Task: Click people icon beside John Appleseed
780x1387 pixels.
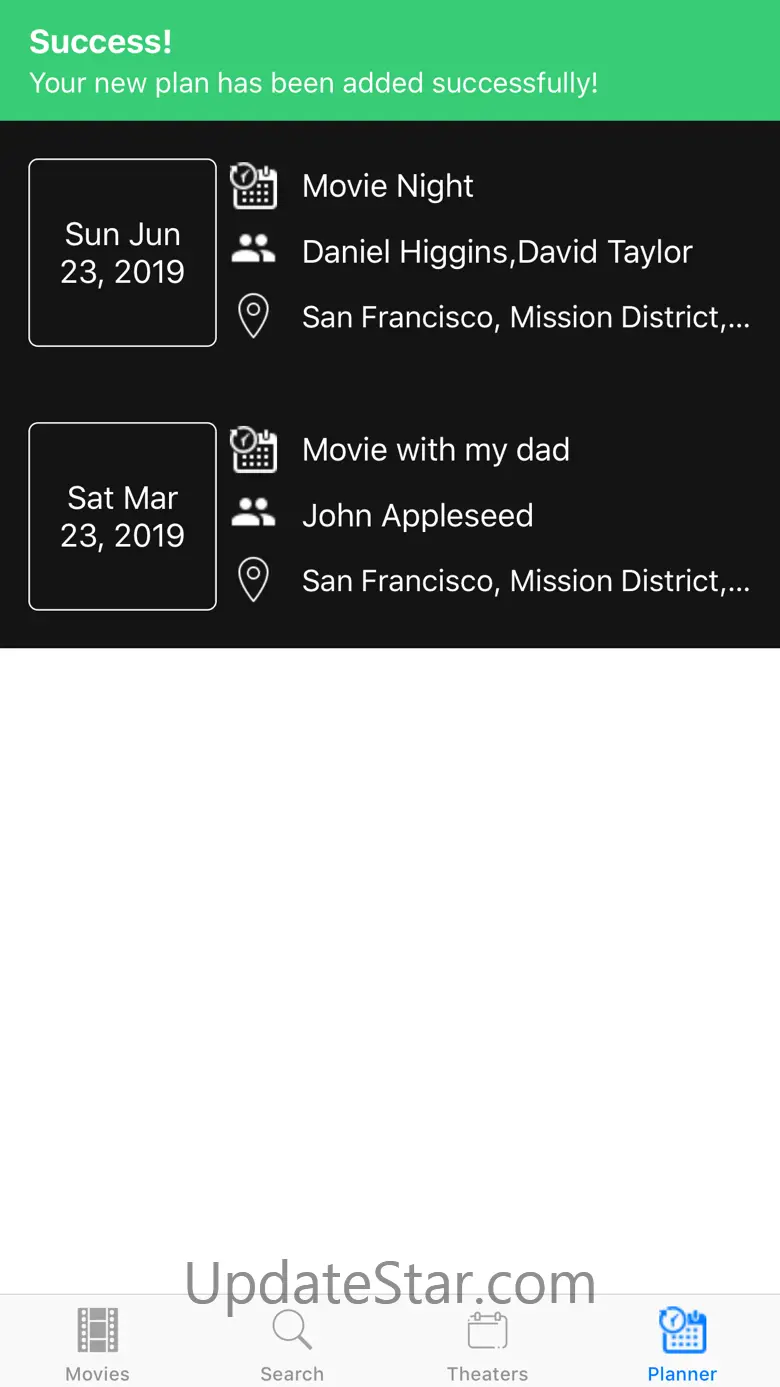Action: click(254, 514)
